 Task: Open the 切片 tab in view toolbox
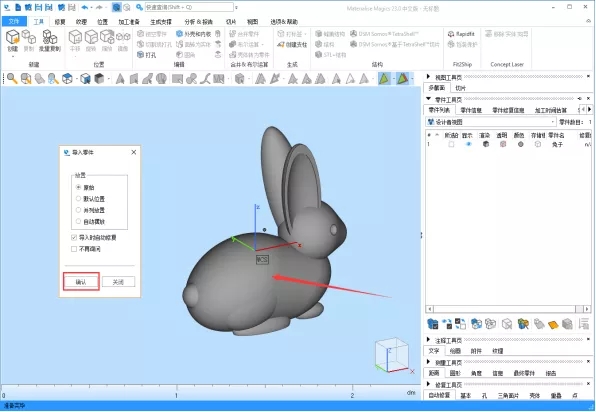[460, 88]
